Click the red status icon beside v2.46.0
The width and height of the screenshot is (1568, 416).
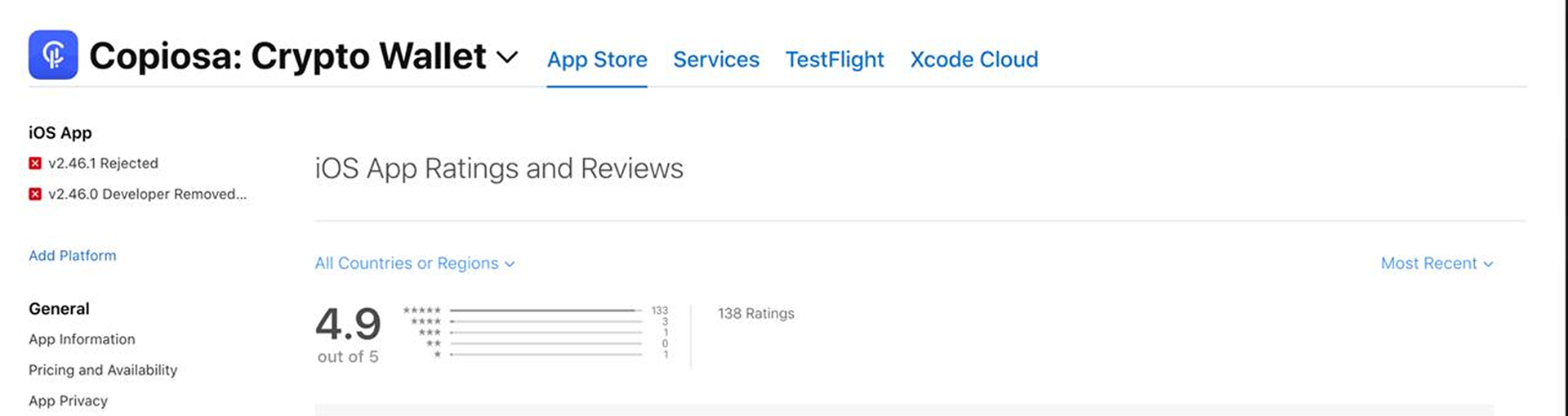(35, 194)
